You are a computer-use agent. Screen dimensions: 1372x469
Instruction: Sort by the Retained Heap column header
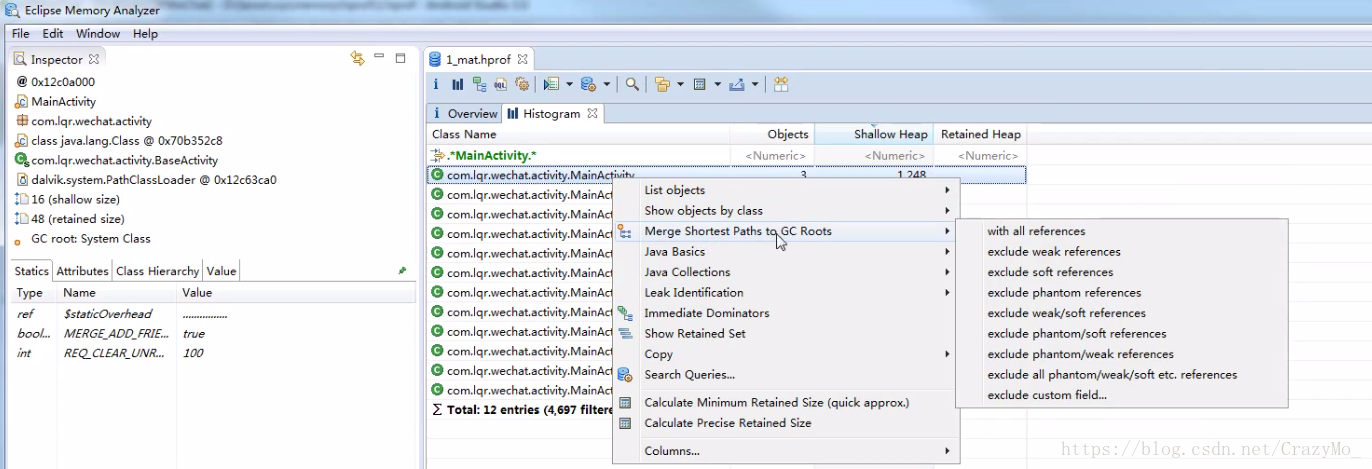coord(980,134)
